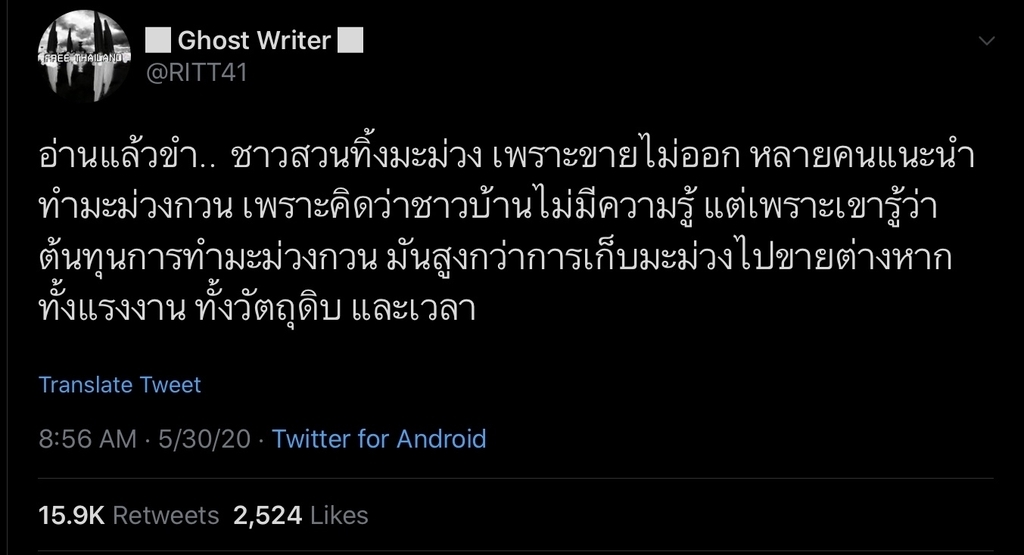Open the @RITT41 handle link
1024x555 pixels.
(196, 73)
